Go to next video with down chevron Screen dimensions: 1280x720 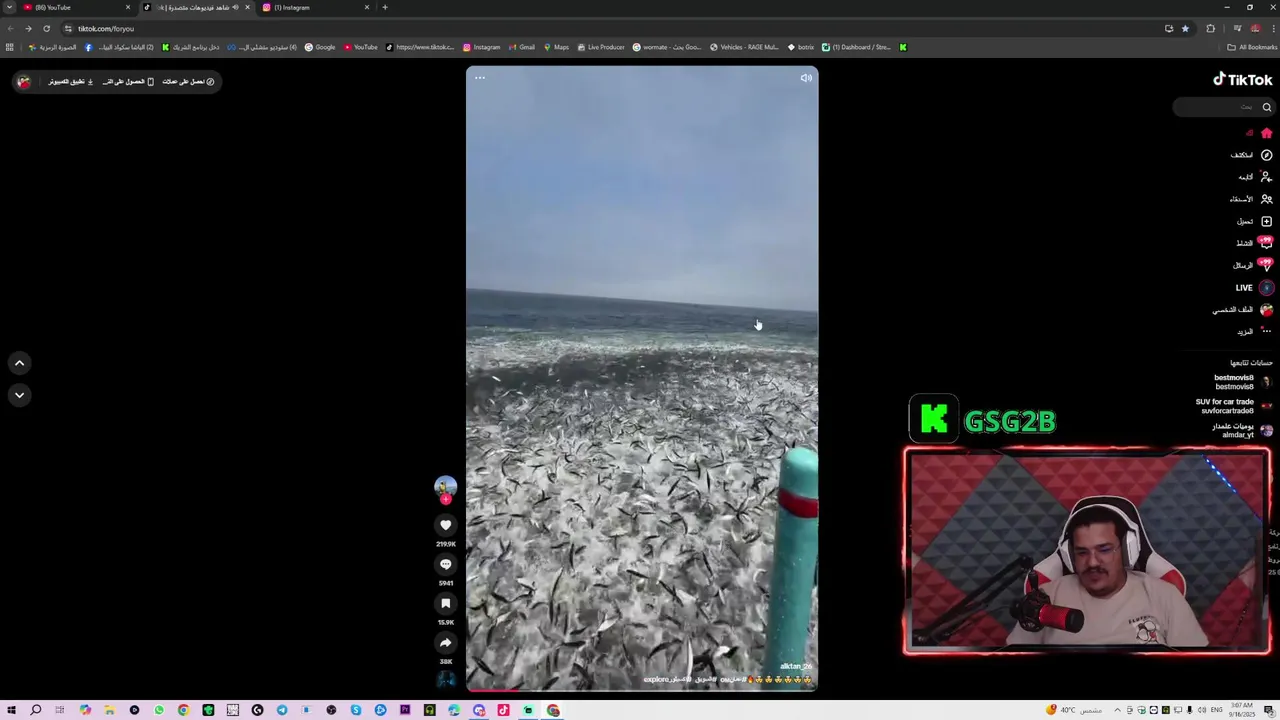click(19, 395)
